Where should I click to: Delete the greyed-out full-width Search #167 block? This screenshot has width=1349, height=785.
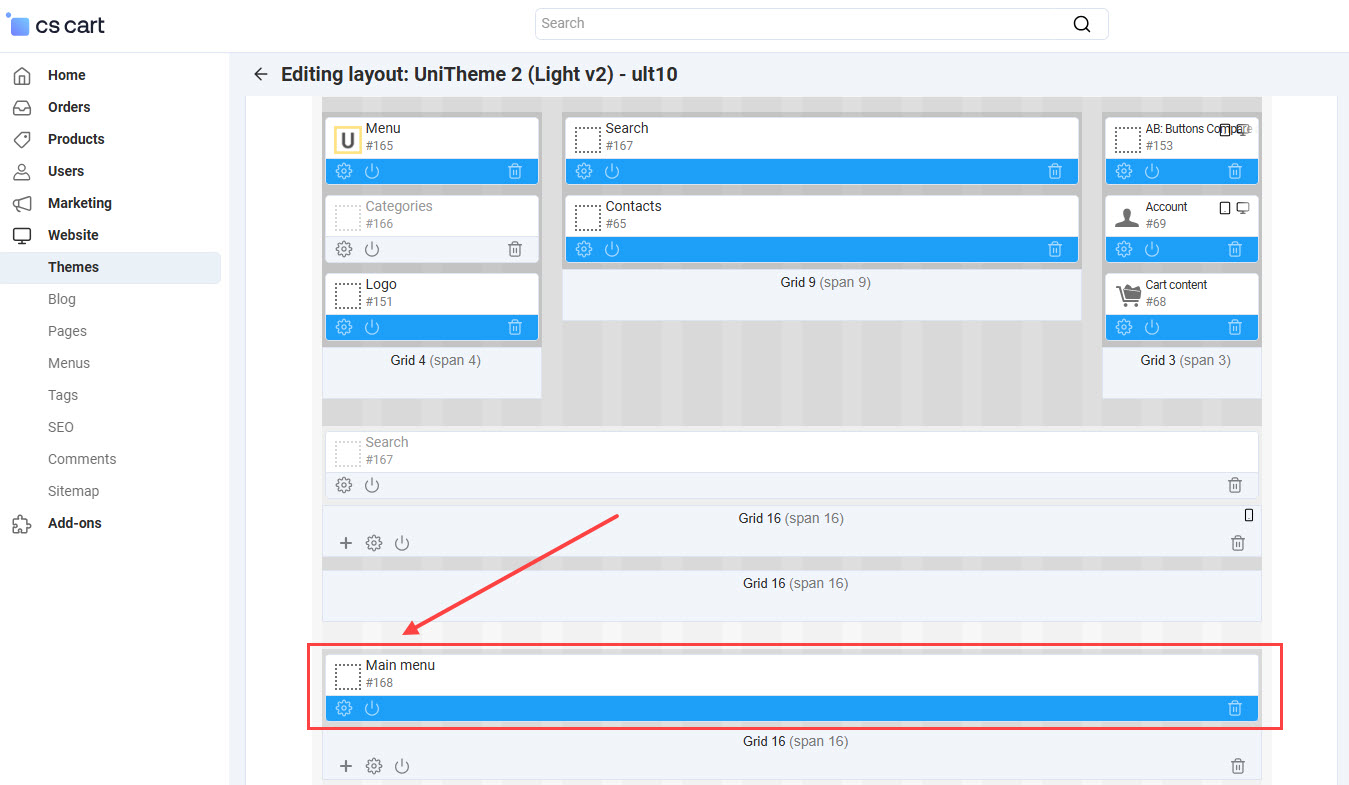point(1235,485)
